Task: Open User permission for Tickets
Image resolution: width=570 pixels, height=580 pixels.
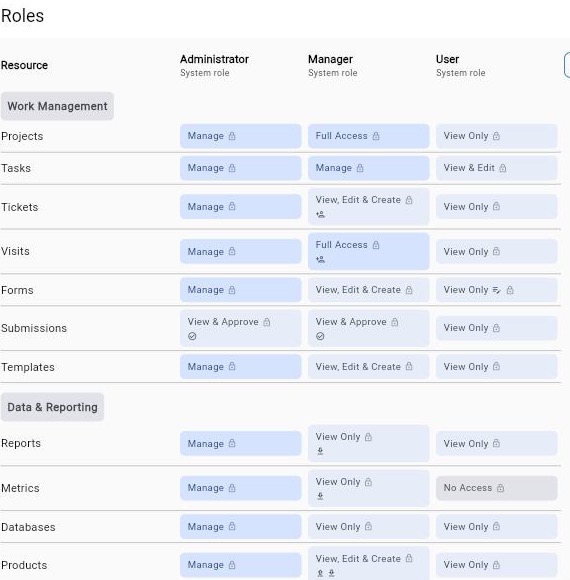Action: point(497,207)
